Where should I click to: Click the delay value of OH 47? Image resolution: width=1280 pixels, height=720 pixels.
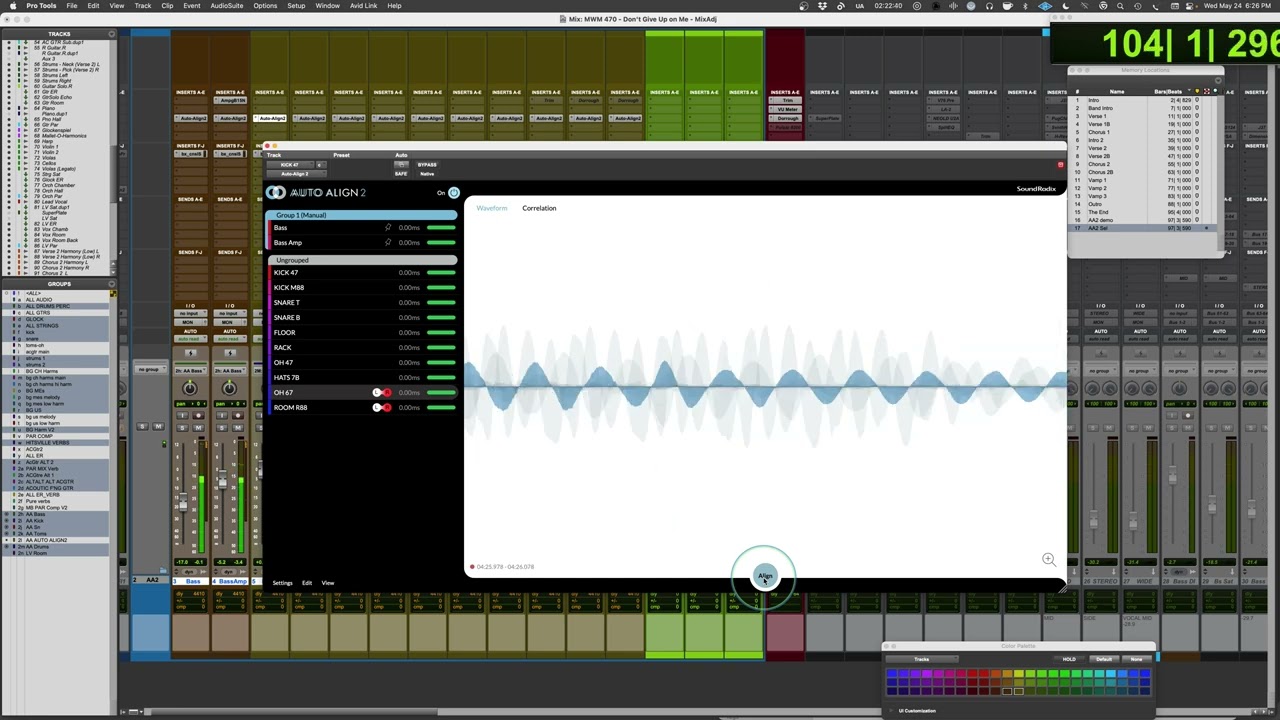pyautogui.click(x=408, y=362)
